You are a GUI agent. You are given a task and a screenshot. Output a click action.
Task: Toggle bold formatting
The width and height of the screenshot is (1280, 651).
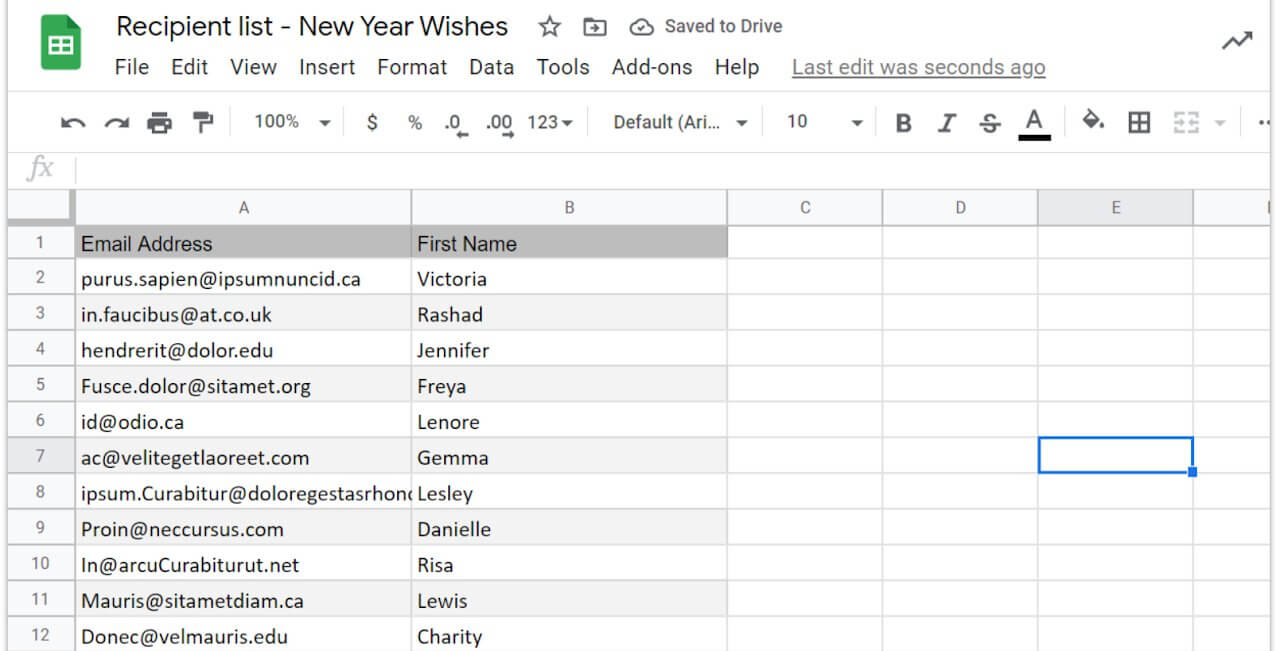[904, 123]
